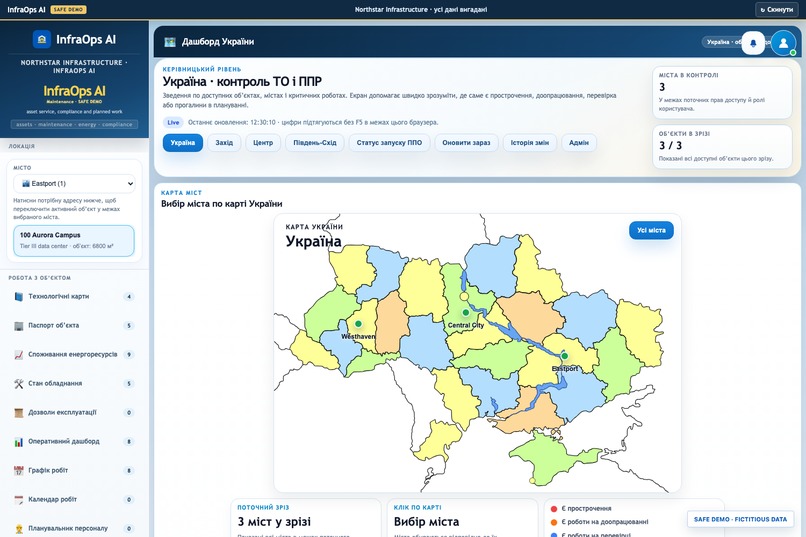Select the Eastport city marker on map
This screenshot has width=806, height=537.
tap(564, 356)
